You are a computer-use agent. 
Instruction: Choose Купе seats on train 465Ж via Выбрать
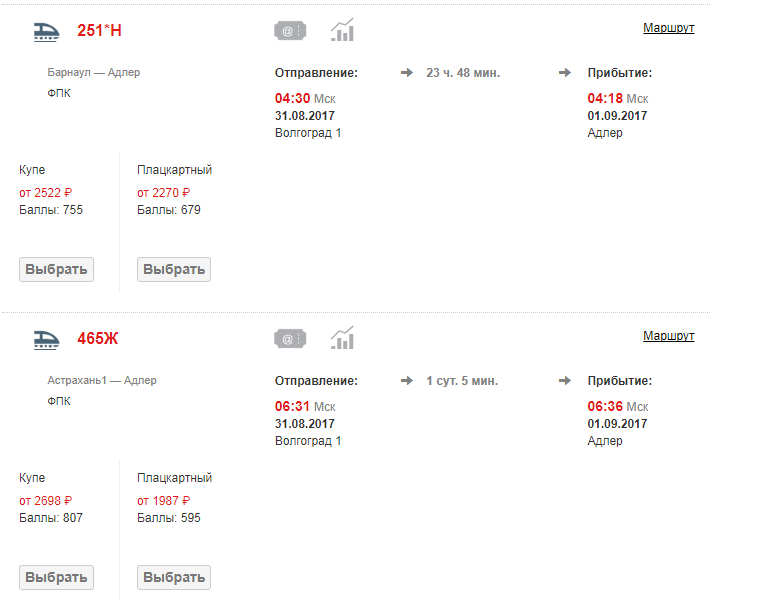[x=56, y=577]
